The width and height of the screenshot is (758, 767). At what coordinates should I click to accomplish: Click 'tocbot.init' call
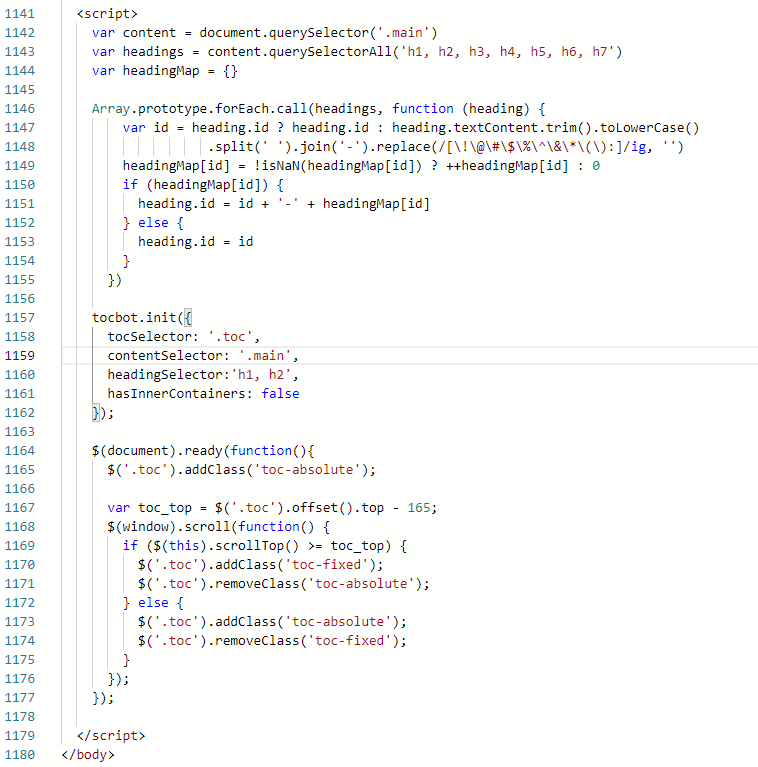click(134, 318)
